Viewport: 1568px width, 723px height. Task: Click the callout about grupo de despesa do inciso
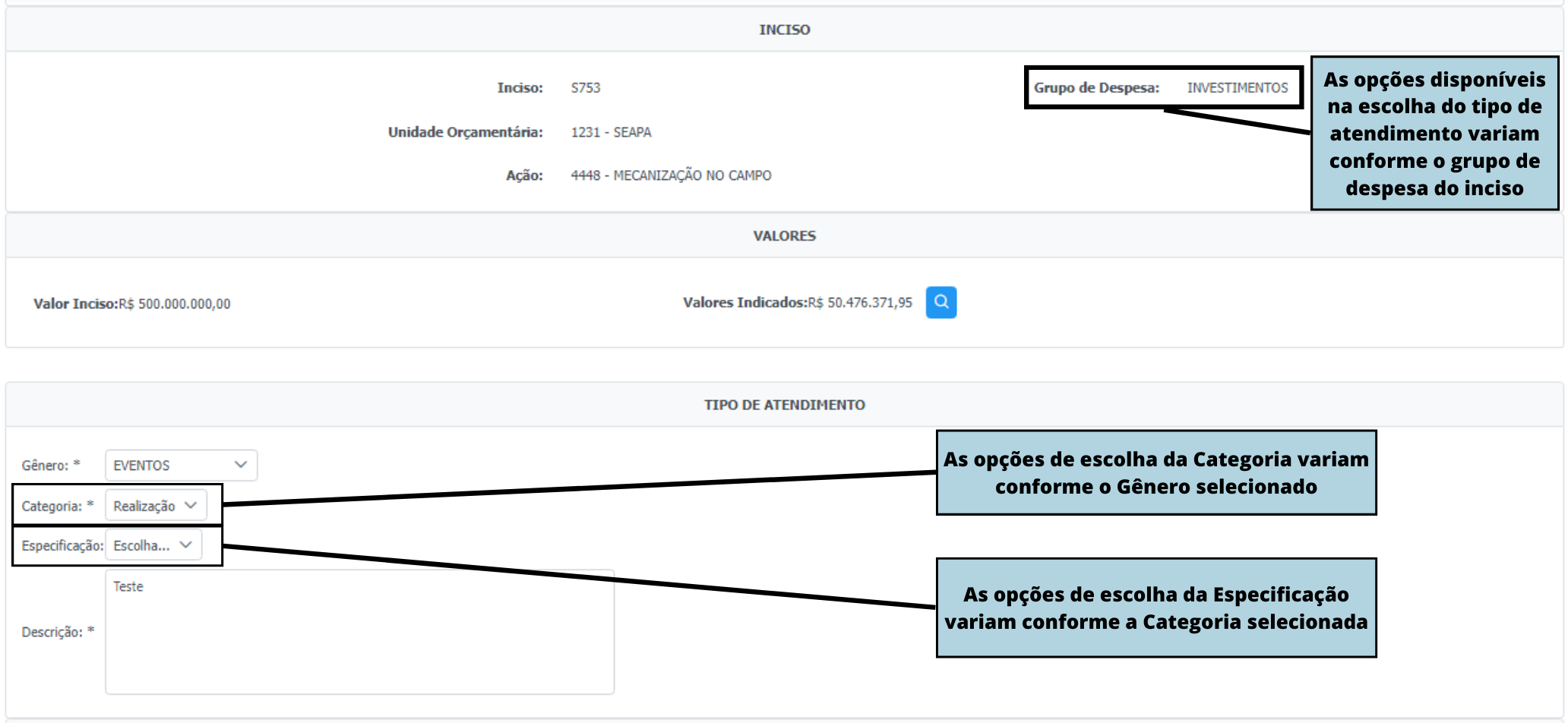click(1434, 134)
